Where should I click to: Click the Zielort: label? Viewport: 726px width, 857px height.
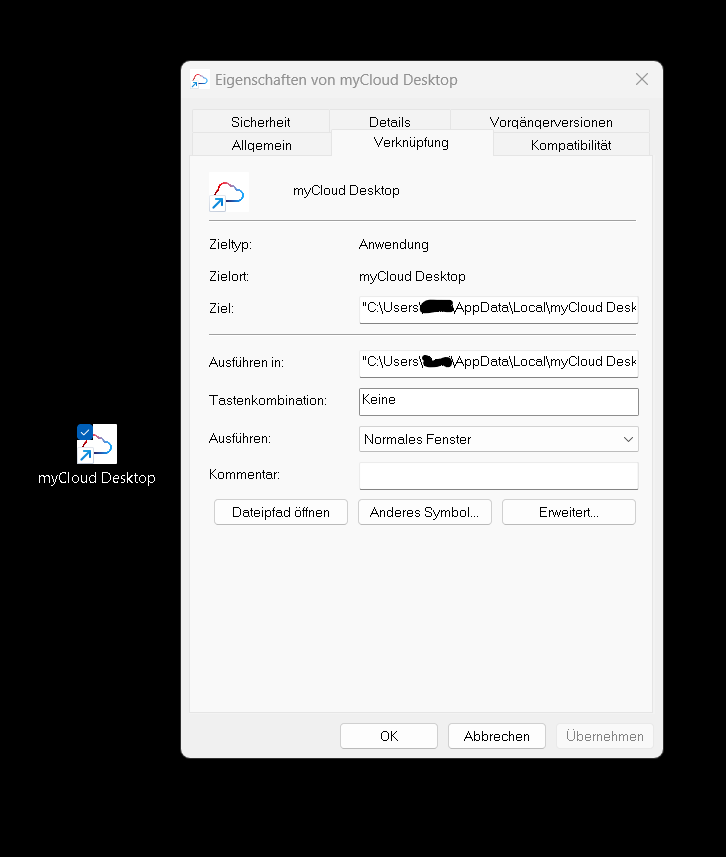pos(229,277)
